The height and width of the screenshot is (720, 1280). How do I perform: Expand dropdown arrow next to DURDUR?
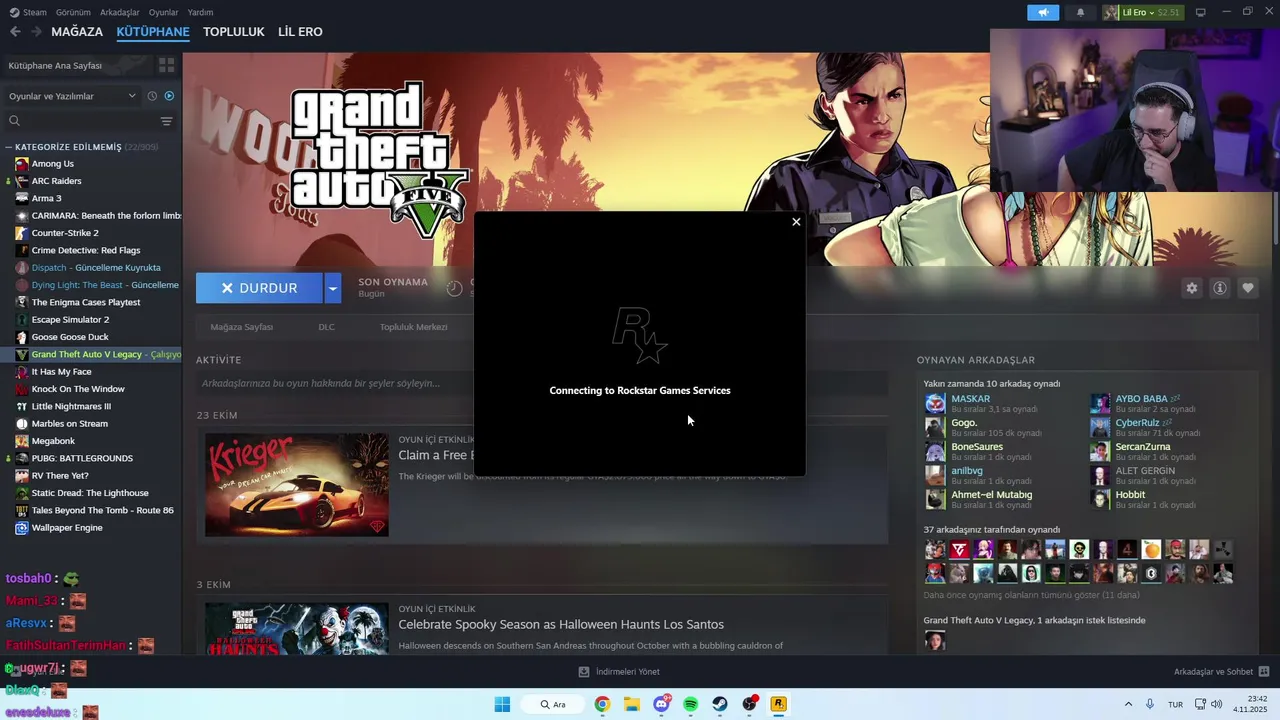[x=333, y=288]
